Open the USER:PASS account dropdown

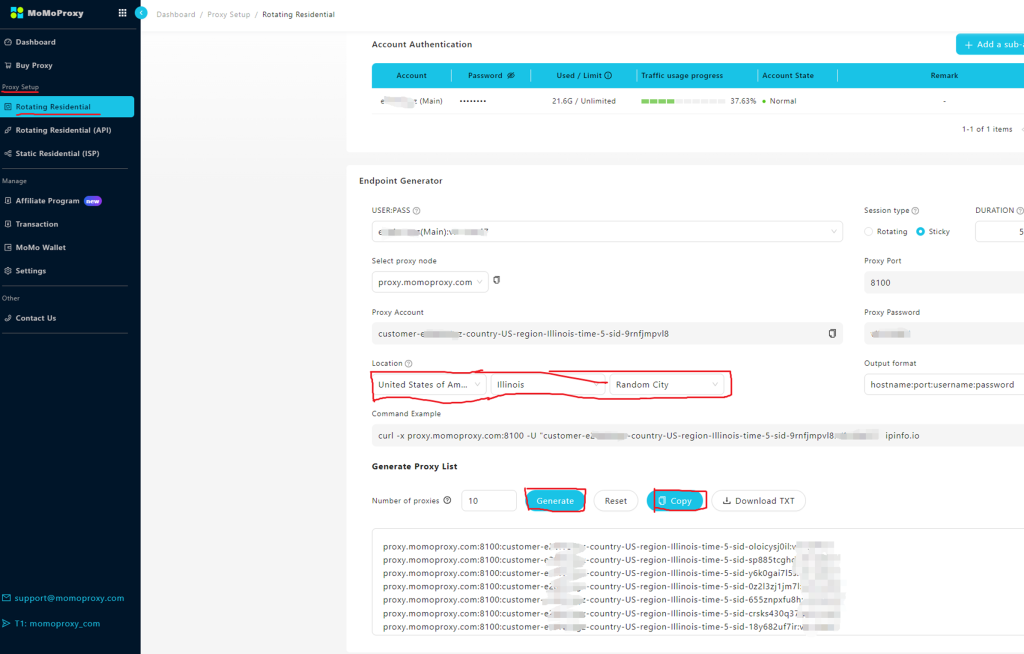[x=606, y=232]
